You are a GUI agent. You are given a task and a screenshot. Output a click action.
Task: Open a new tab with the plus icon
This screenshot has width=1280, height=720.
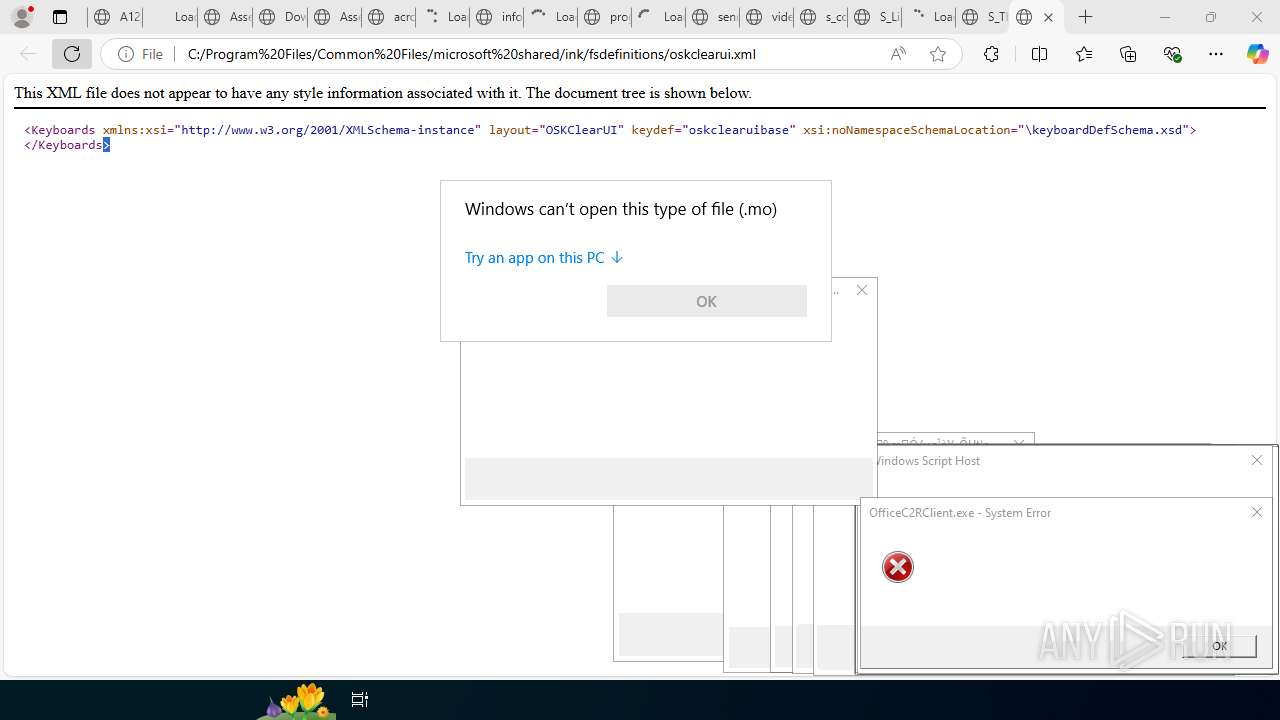pos(1086,17)
